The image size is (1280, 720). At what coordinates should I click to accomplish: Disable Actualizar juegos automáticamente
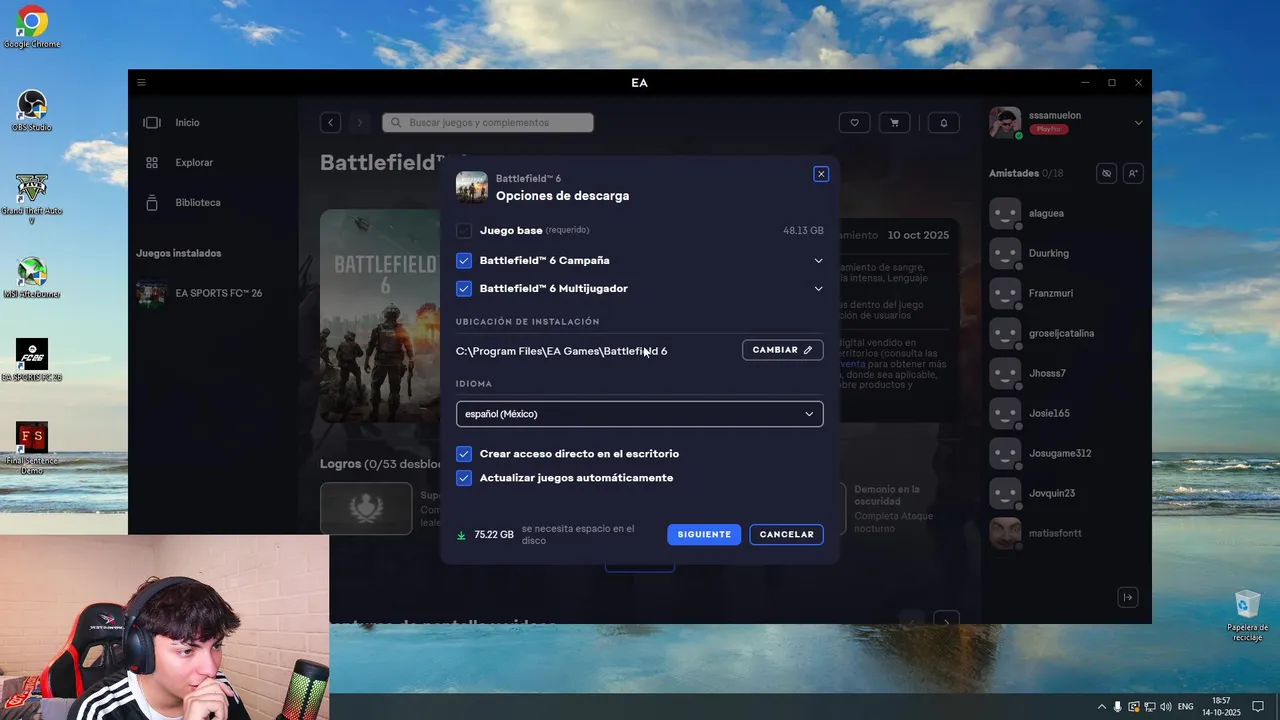tap(464, 478)
